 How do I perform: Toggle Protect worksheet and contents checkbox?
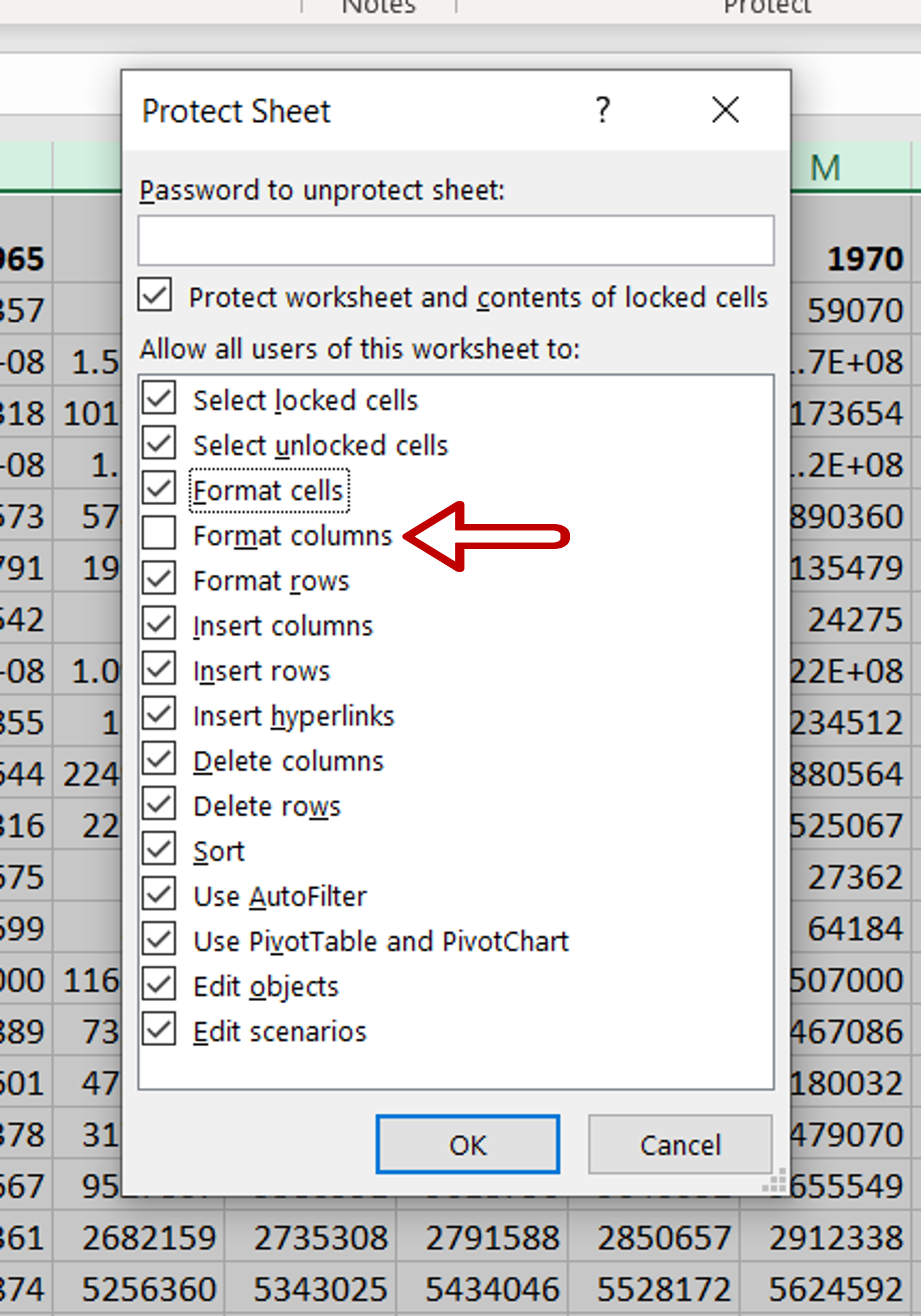click(156, 295)
